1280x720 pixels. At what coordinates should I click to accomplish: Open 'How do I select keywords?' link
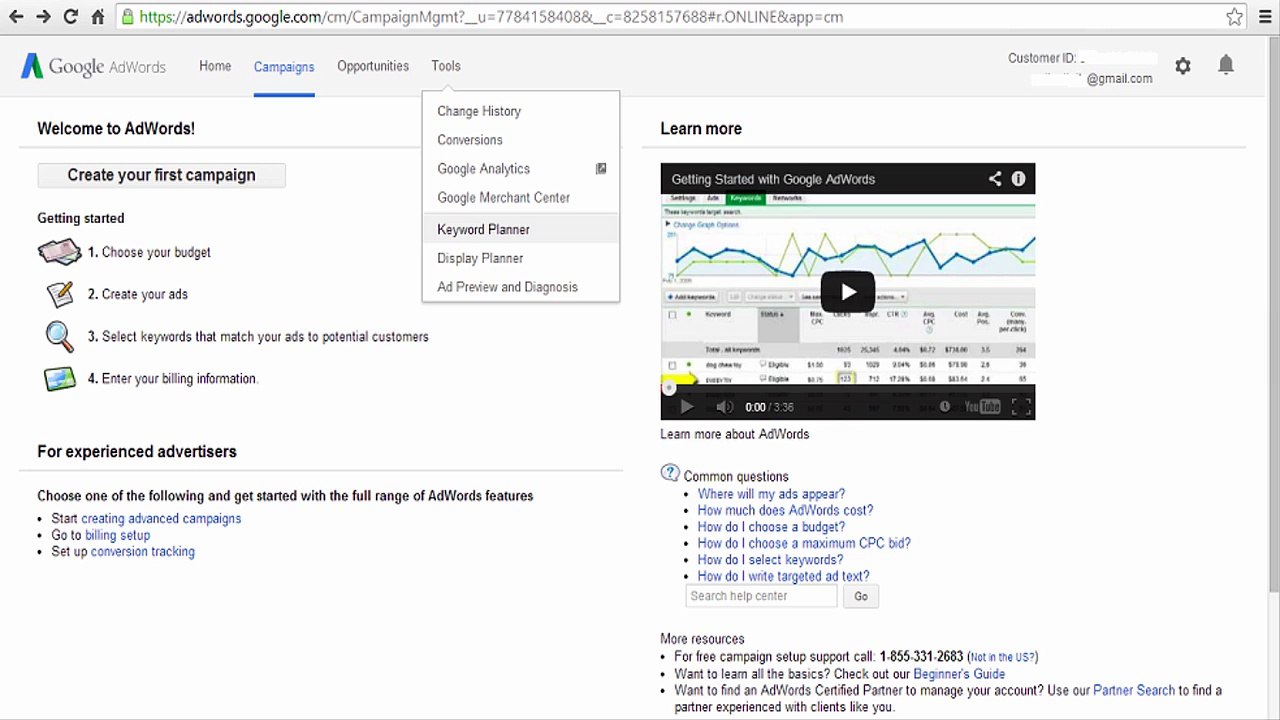[770, 560]
